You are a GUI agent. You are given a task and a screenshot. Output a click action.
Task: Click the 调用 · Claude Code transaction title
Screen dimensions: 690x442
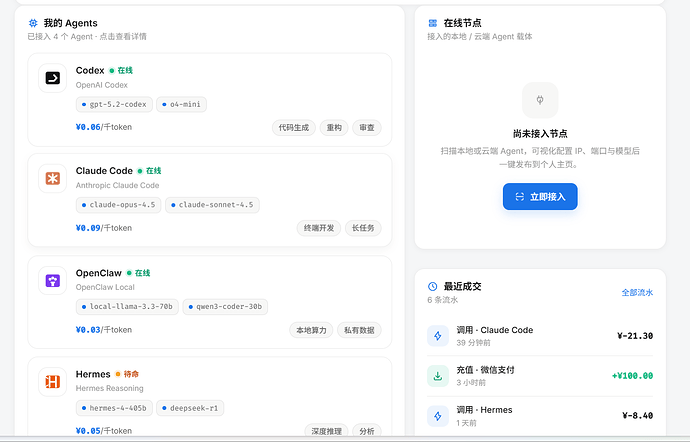click(495, 330)
